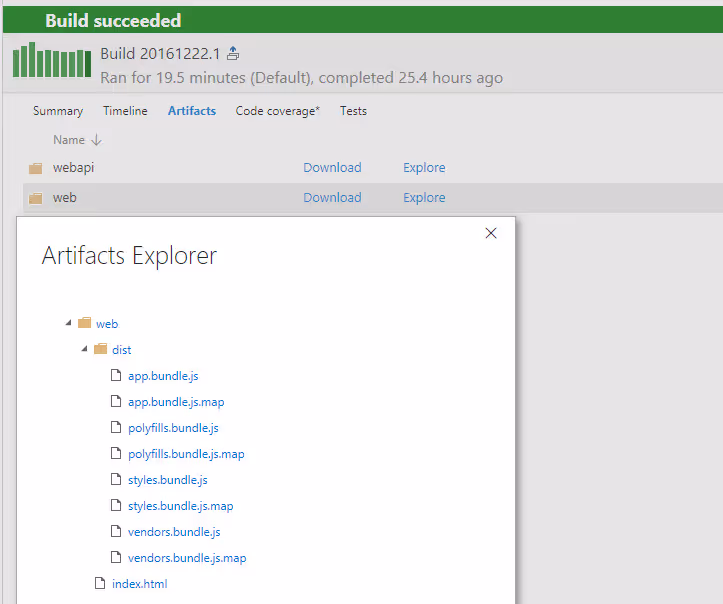Select the web artifact name in list
The image size is (723, 604).
(65, 198)
